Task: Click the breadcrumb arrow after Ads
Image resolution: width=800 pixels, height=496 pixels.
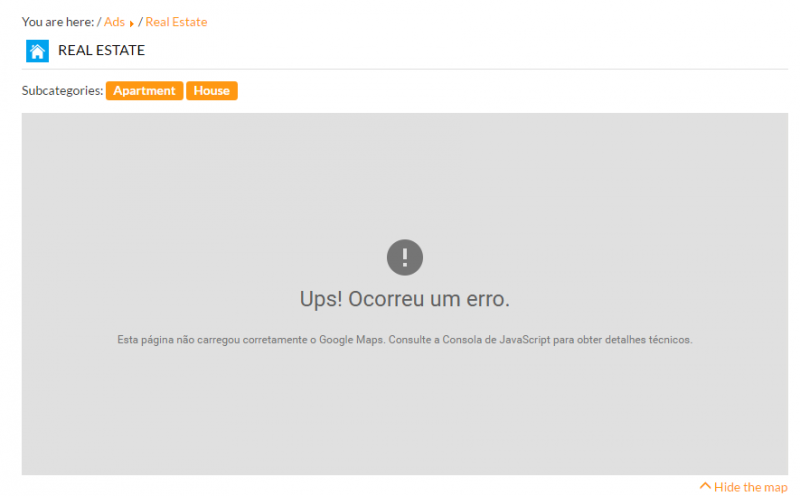Action: tap(132, 23)
